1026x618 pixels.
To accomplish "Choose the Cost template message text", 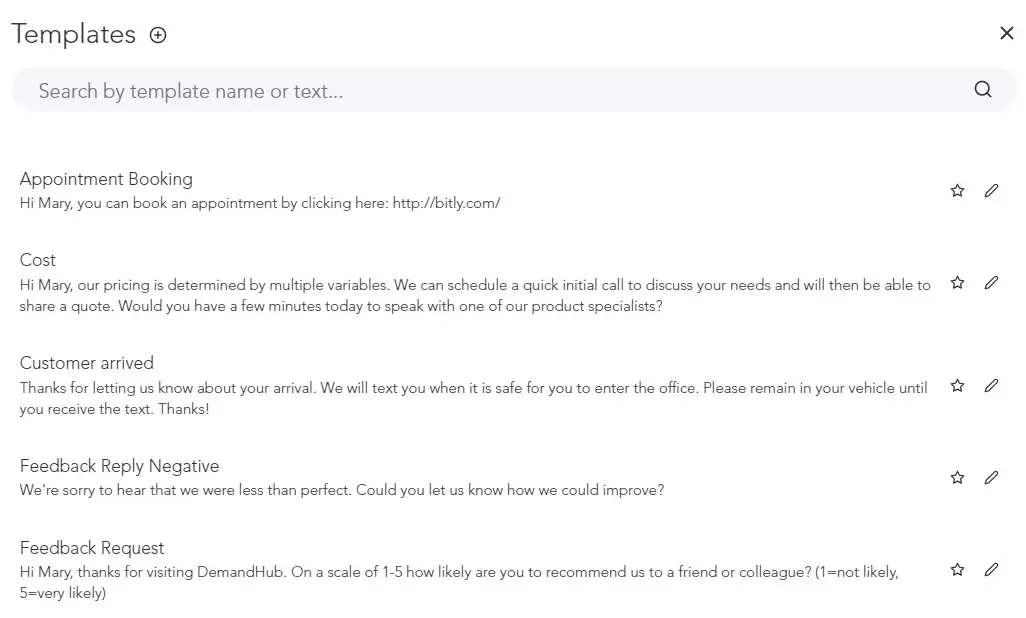I will (x=475, y=295).
